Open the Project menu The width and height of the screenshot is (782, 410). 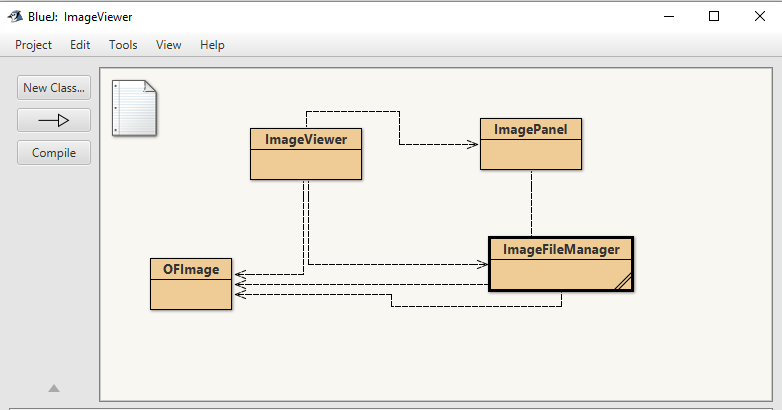(x=33, y=45)
